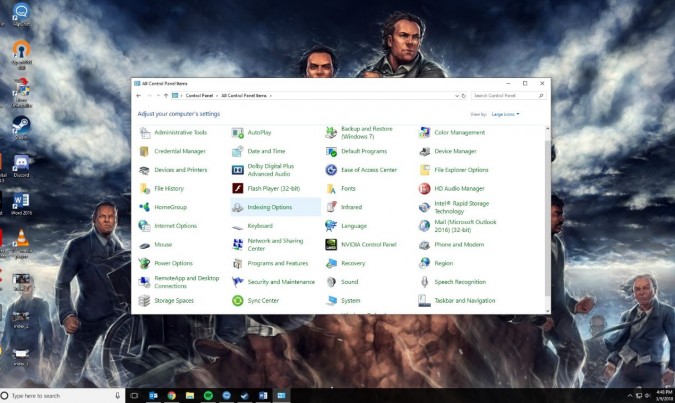The height and width of the screenshot is (403, 675).
Task: Click the Back navigation arrow
Action: [139, 96]
